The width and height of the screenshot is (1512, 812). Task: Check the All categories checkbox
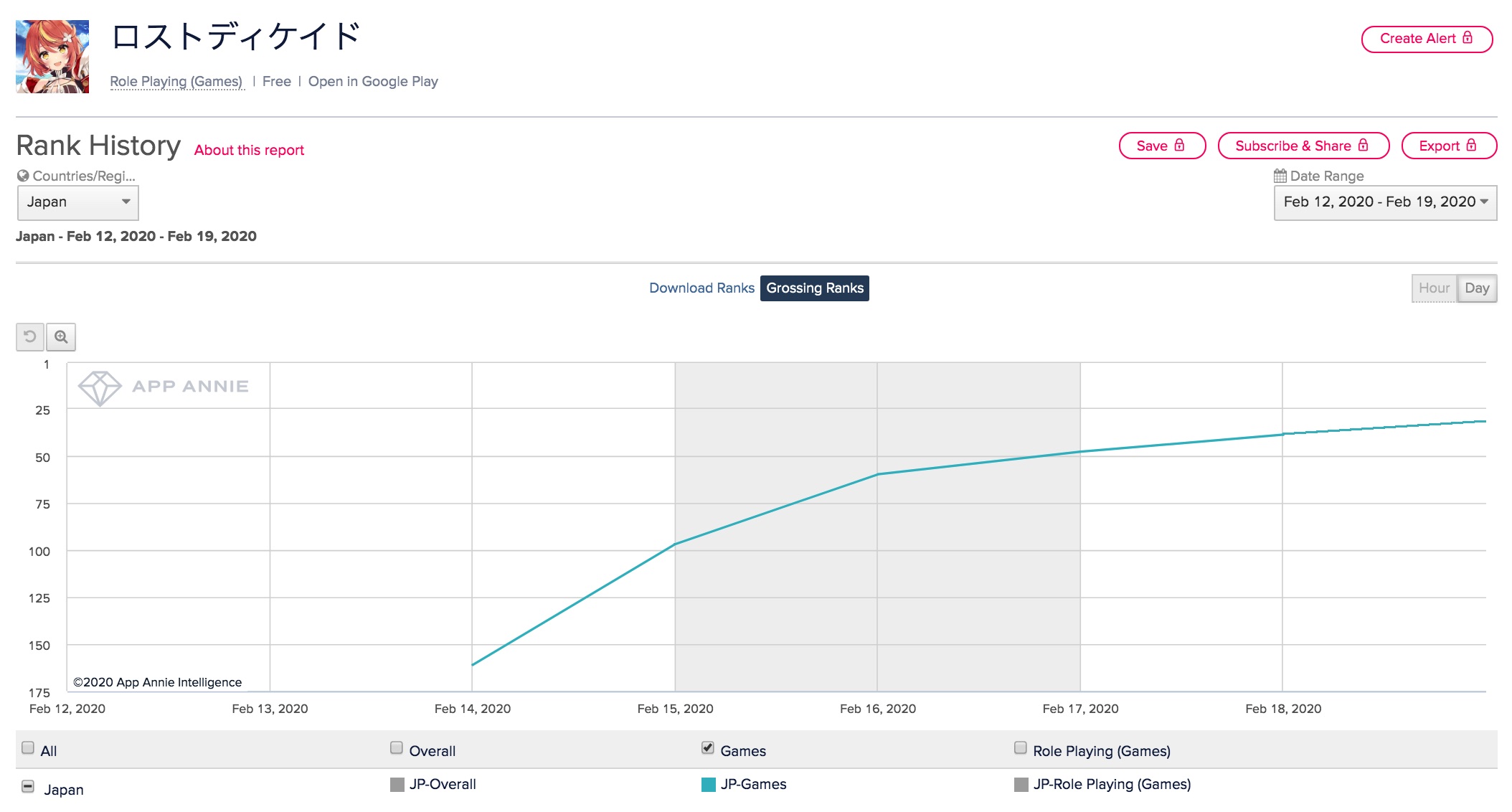tap(28, 748)
